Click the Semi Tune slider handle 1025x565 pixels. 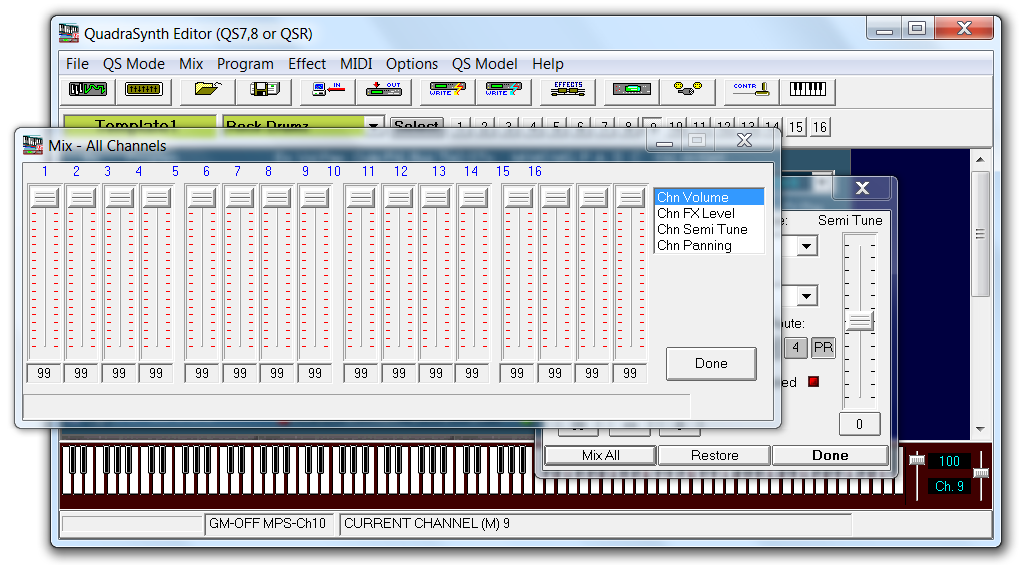(859, 321)
